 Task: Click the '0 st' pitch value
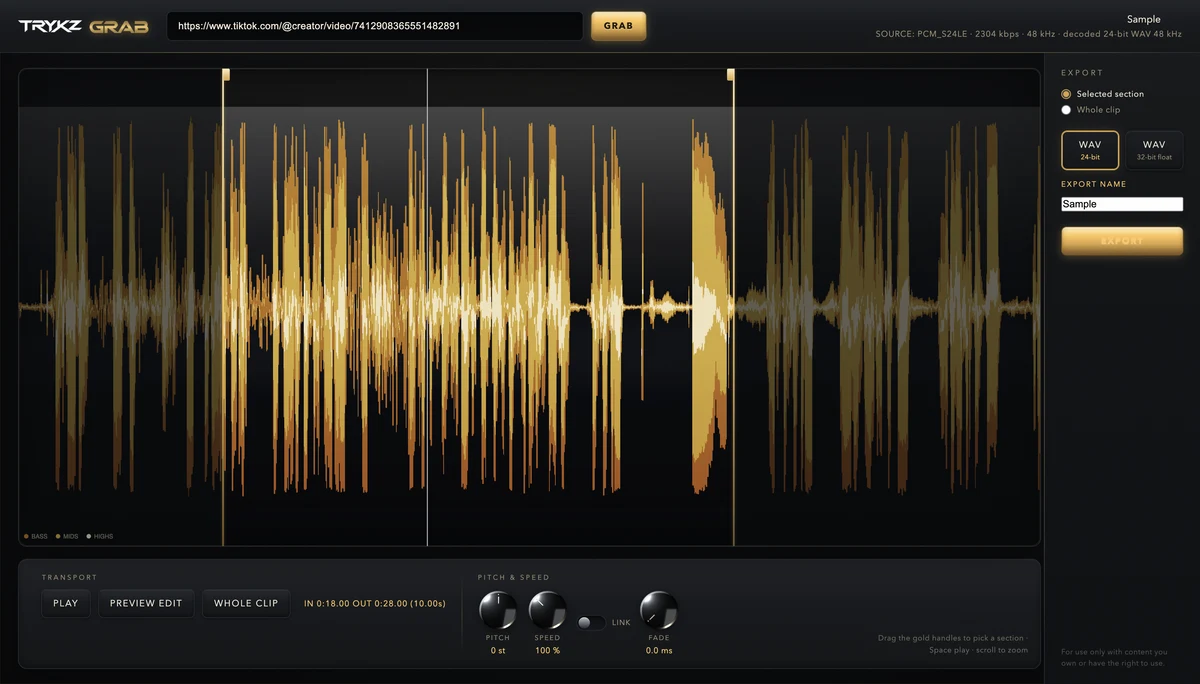pyautogui.click(x=498, y=651)
